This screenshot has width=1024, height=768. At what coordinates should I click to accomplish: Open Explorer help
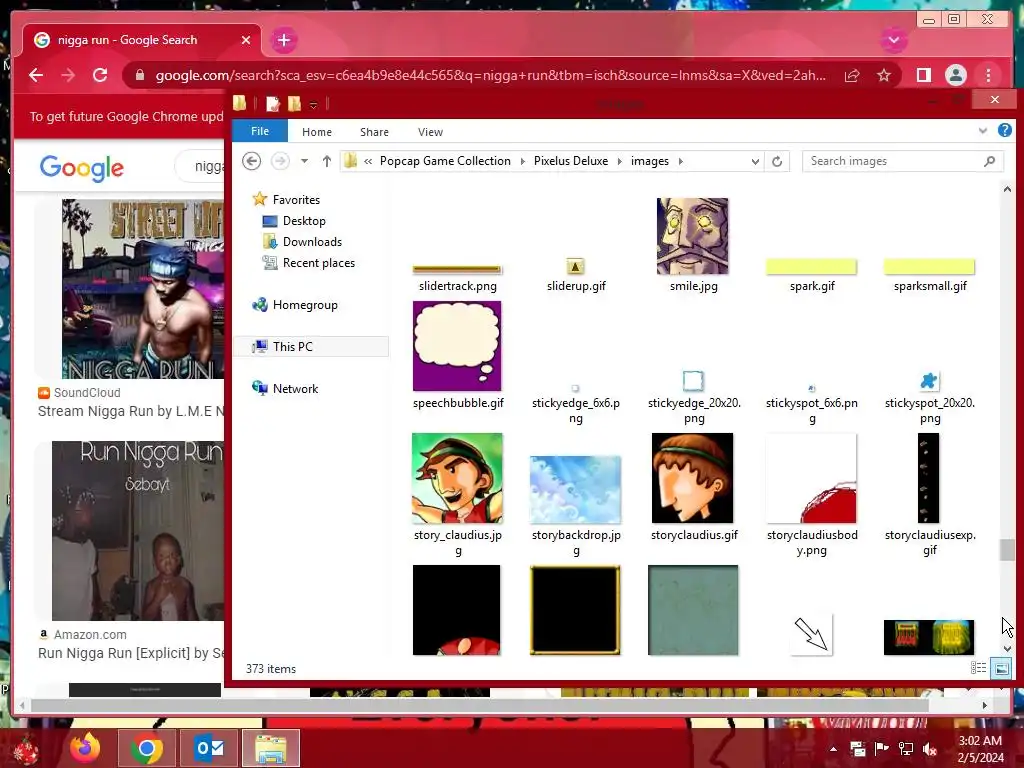(1004, 131)
